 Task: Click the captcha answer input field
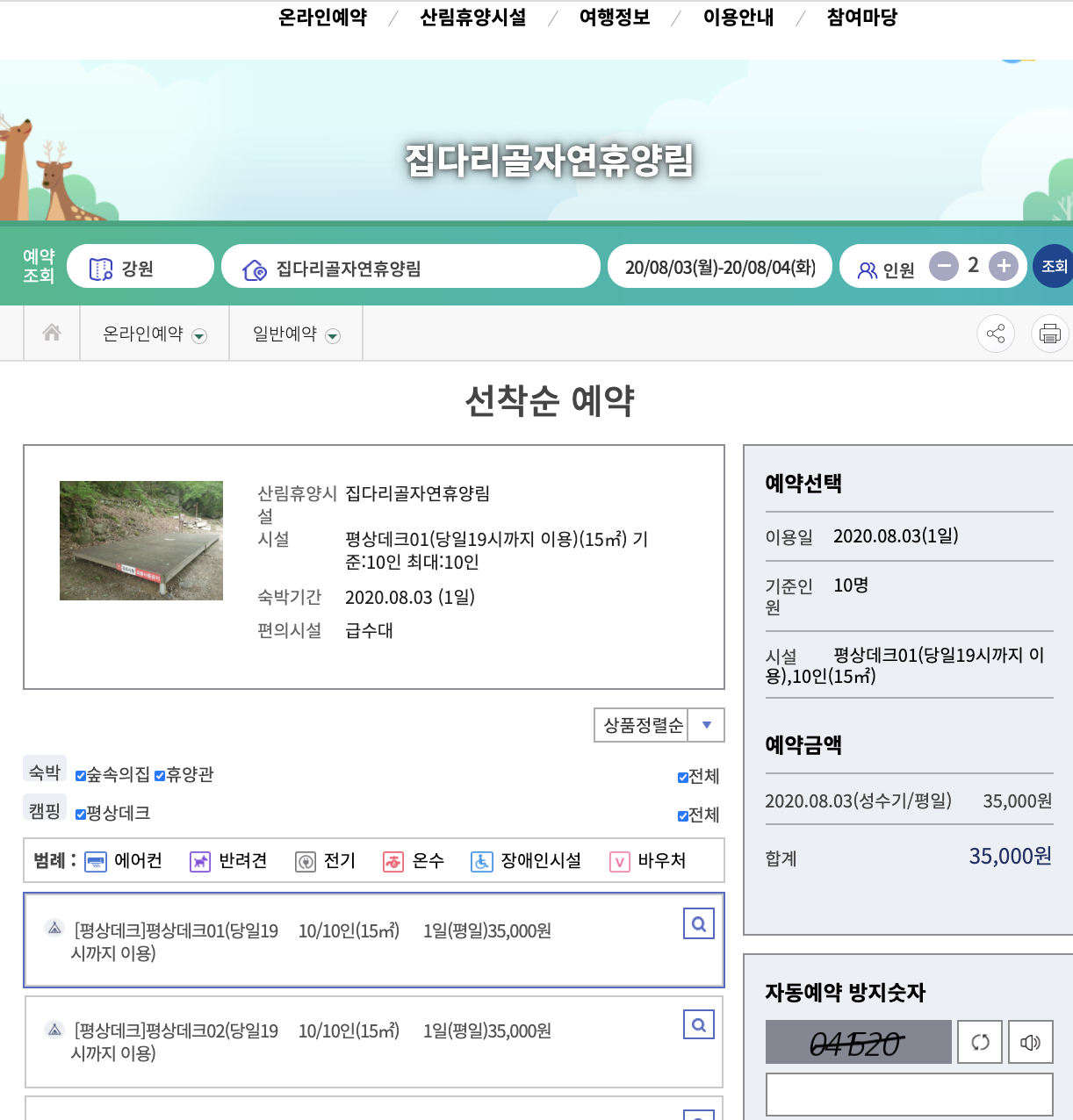(910, 1095)
